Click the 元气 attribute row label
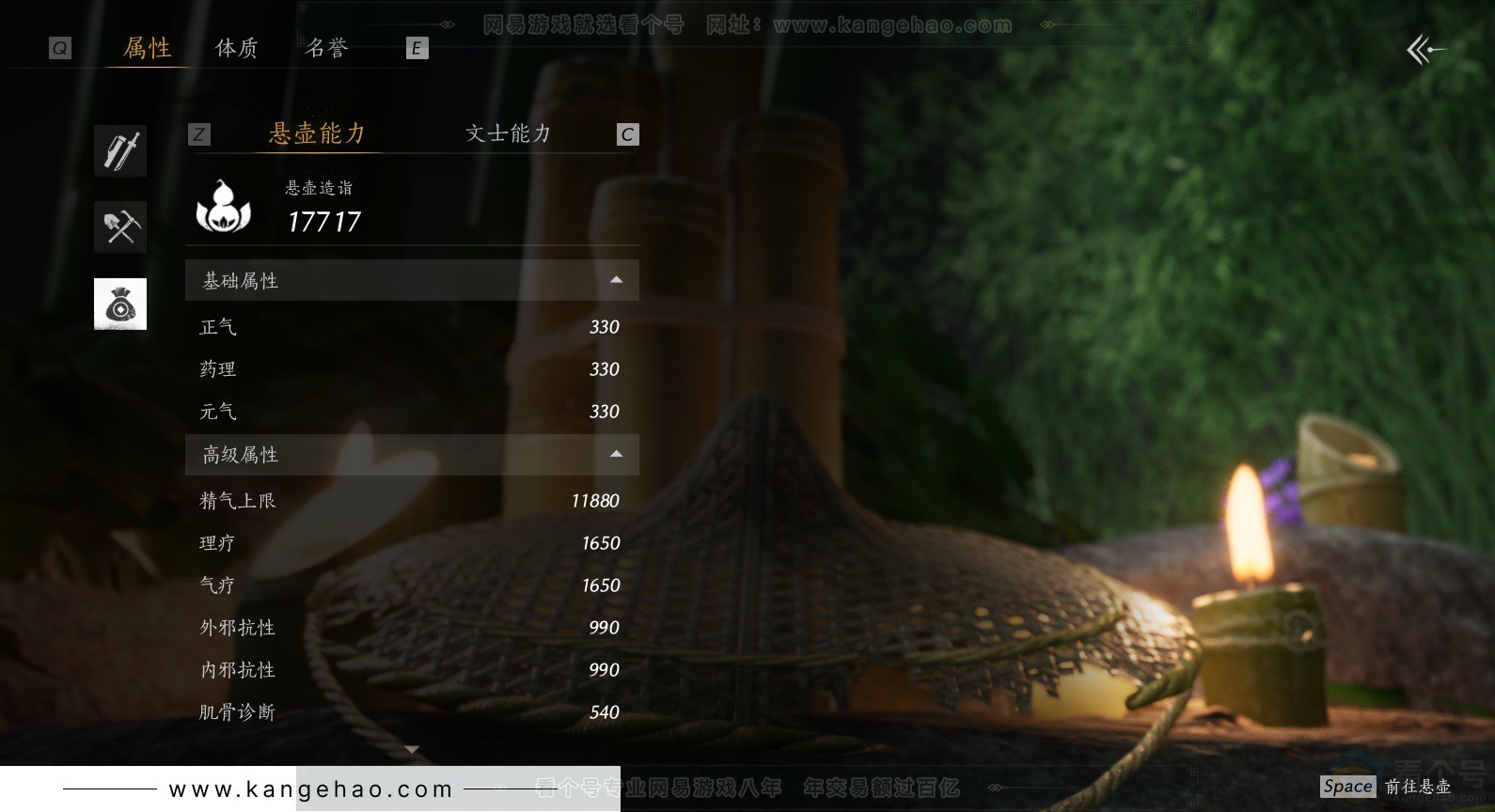The width and height of the screenshot is (1495, 812). (218, 412)
